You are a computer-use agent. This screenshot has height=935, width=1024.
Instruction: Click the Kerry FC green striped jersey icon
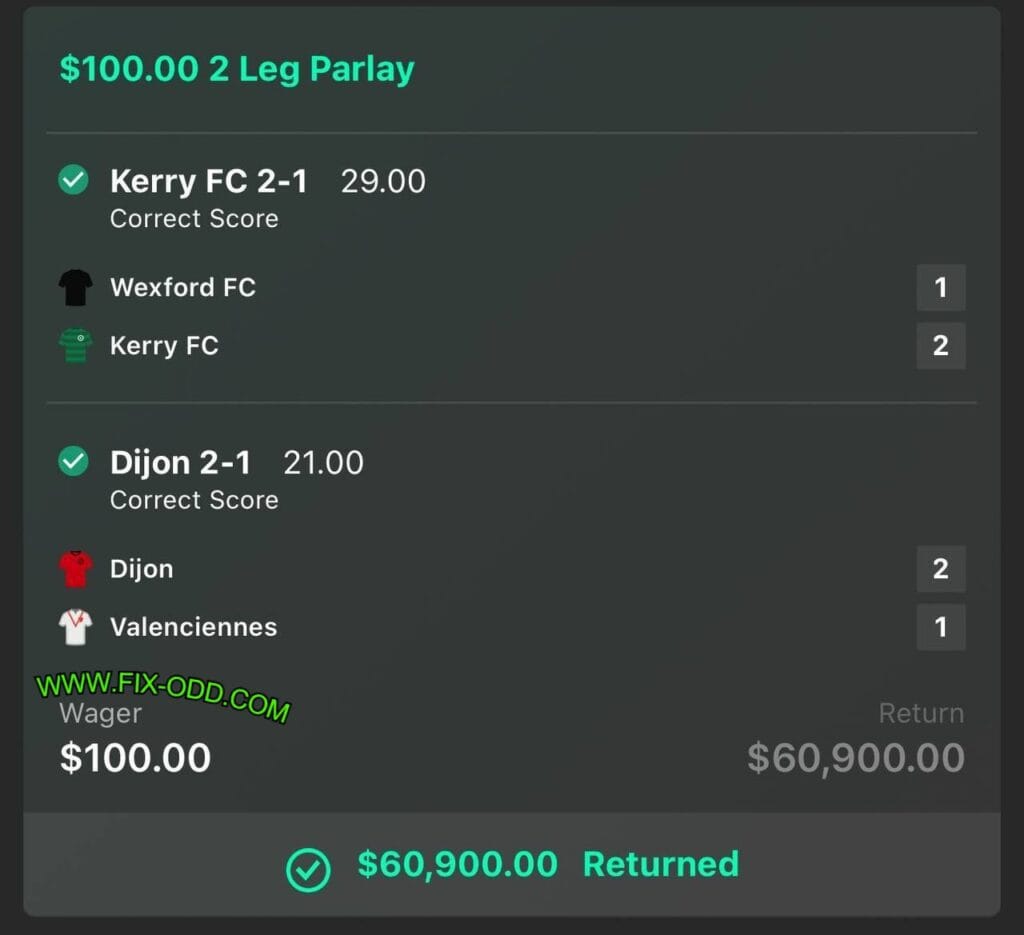tap(75, 346)
